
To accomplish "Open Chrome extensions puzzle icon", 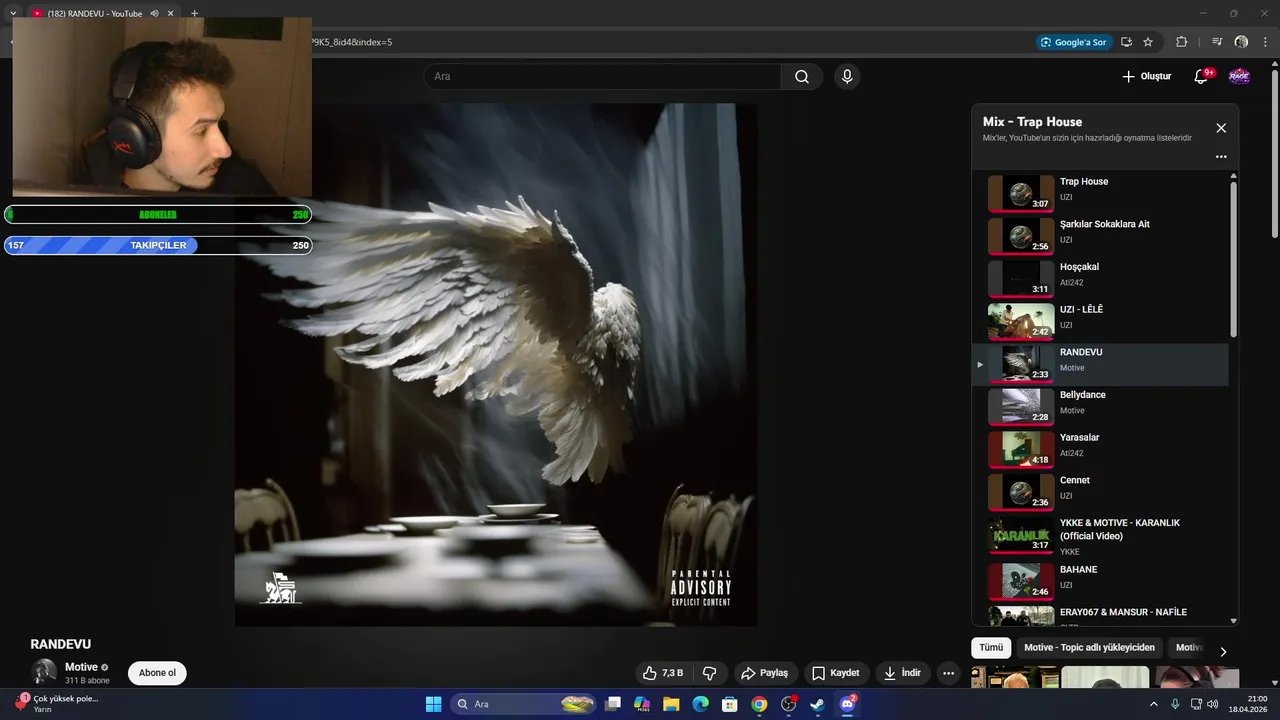I will click(x=1181, y=42).
